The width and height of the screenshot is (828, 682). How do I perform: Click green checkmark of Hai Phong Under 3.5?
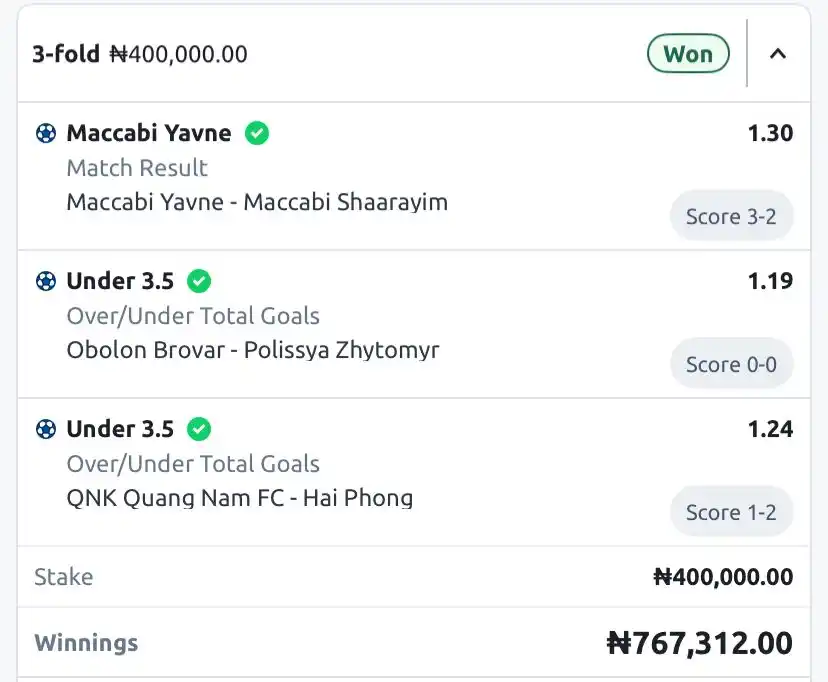199,429
